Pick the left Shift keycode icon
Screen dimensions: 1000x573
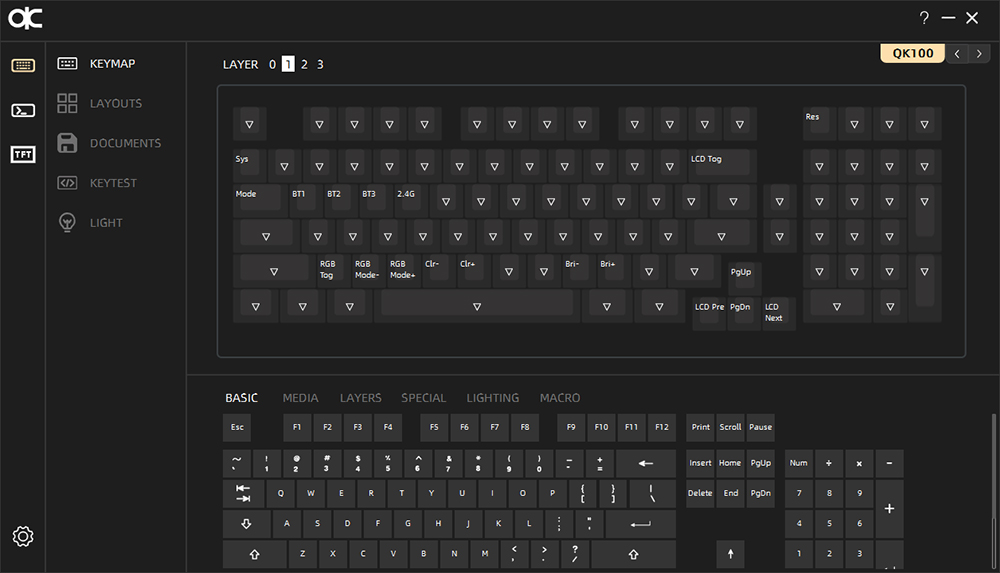coord(254,554)
